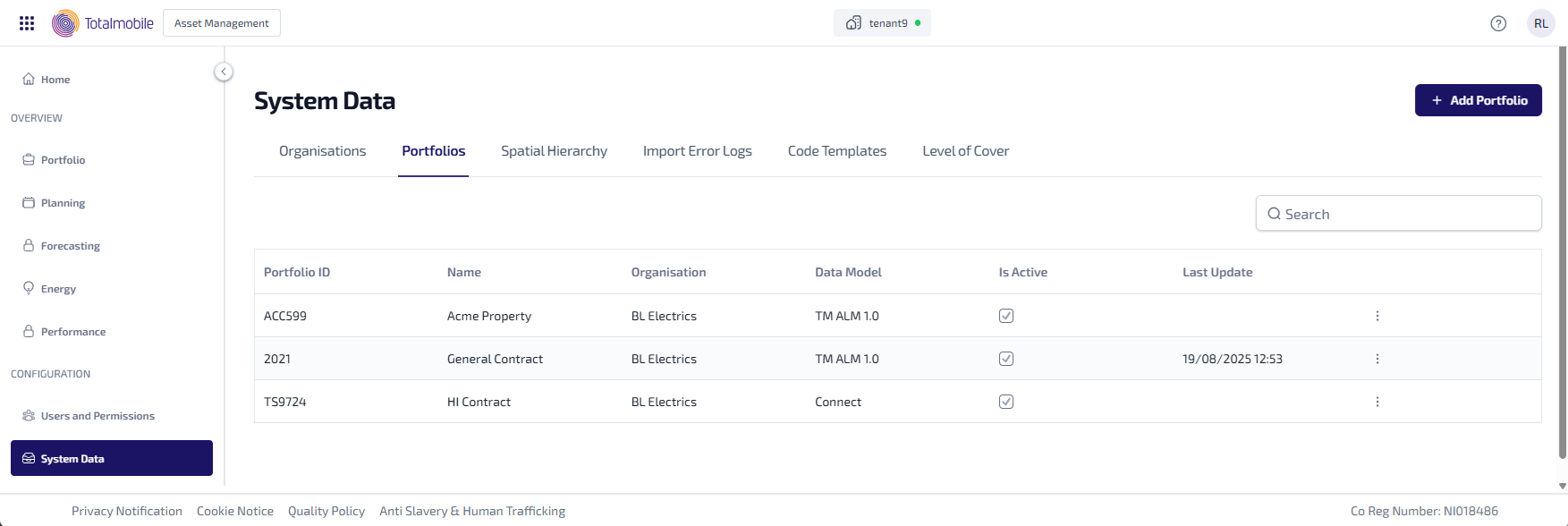The image size is (1568, 526).
Task: Click the vertical scrollbar on the right
Action: point(1562,250)
